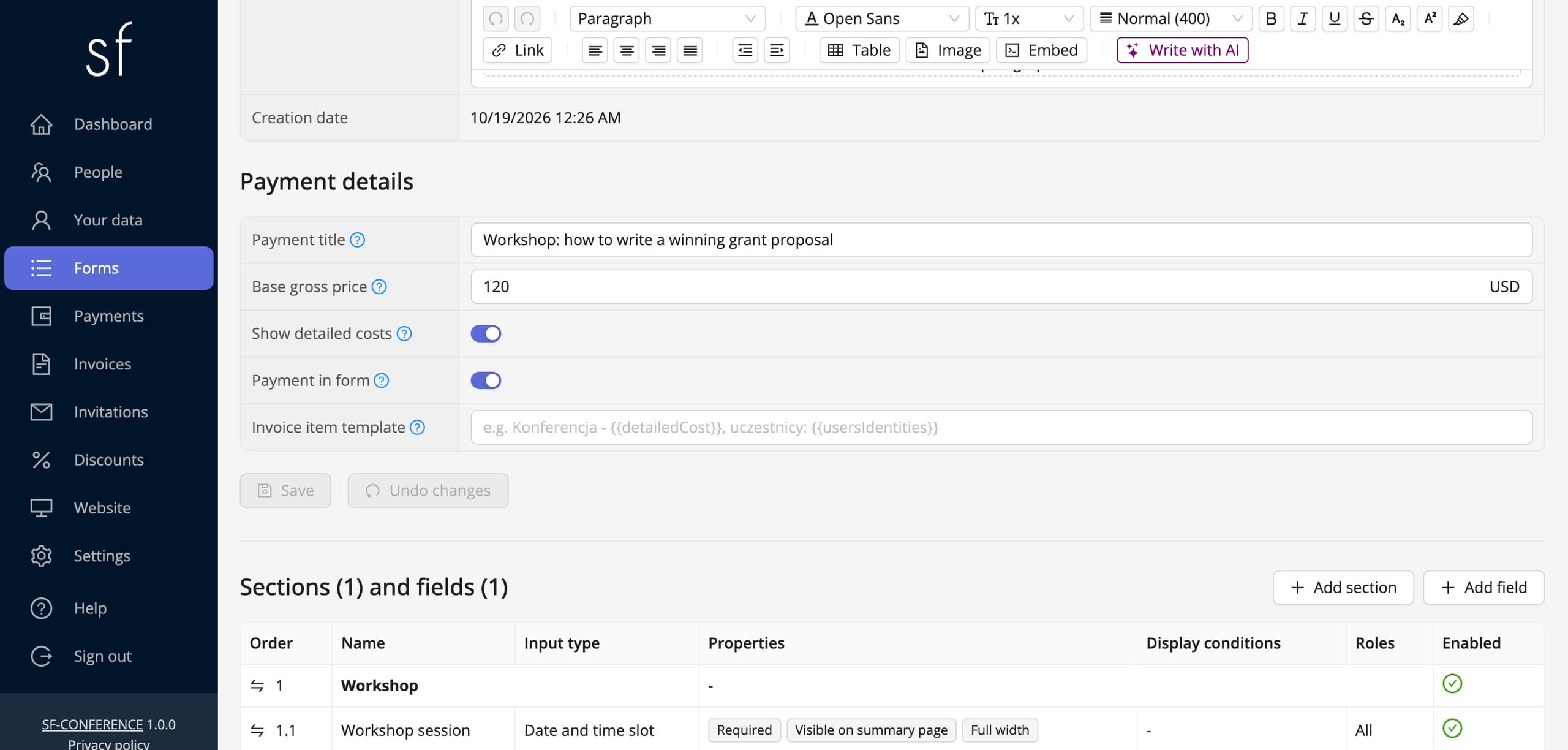Open SF-CONFERENCE link in footer
This screenshot has width=1568, height=750.
tap(92, 725)
